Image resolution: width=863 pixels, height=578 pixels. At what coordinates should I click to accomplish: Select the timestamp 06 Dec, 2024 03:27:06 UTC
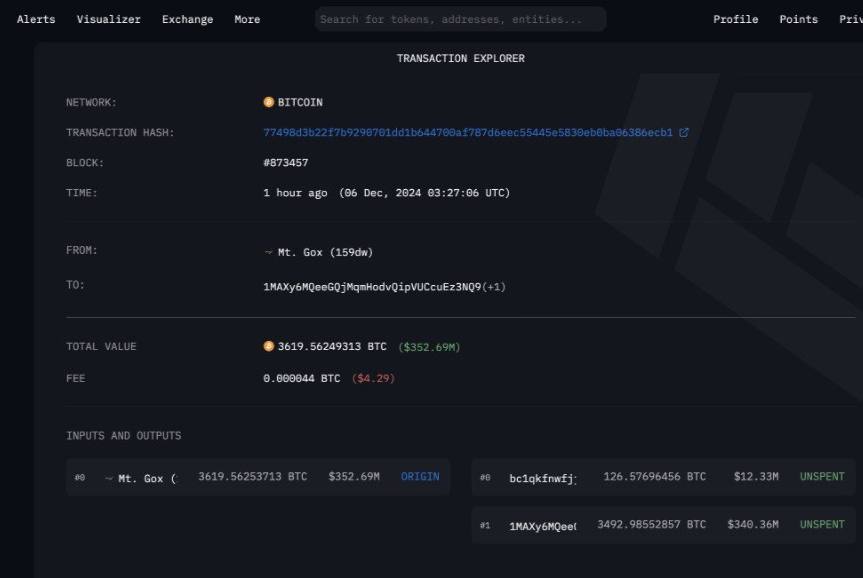click(424, 193)
